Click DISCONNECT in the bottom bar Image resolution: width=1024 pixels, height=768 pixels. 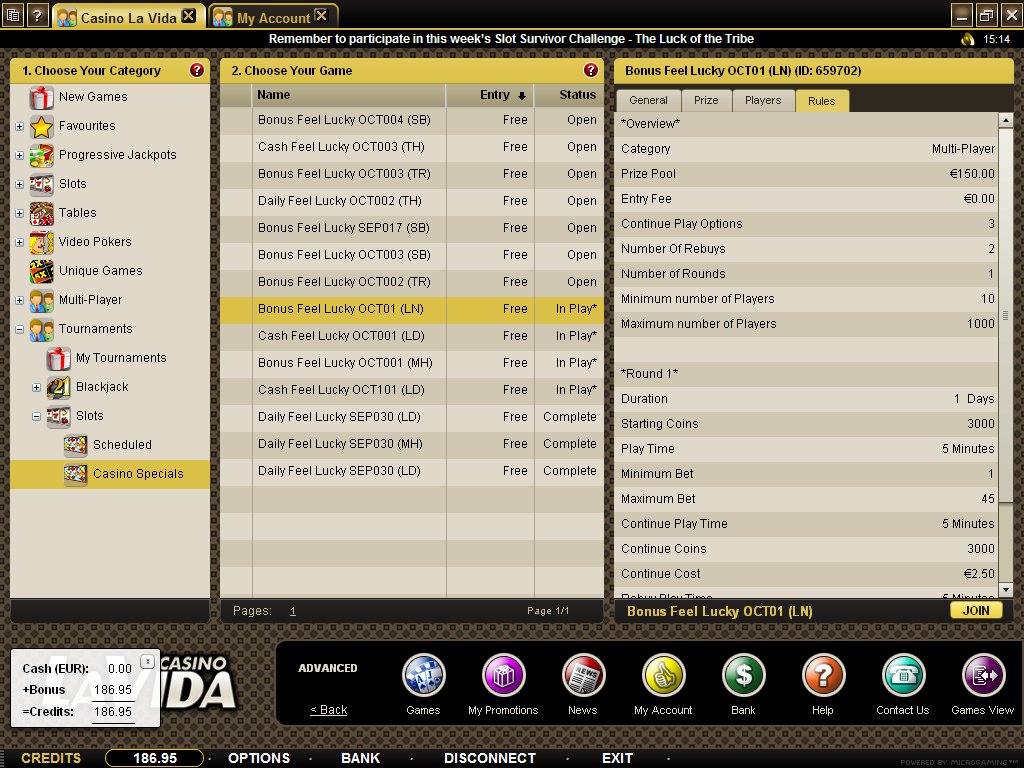490,758
